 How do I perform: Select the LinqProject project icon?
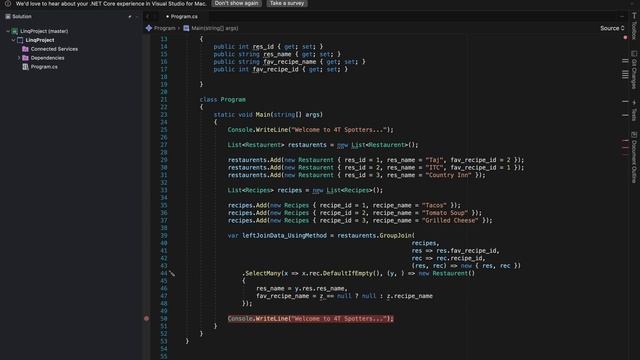[20, 40]
